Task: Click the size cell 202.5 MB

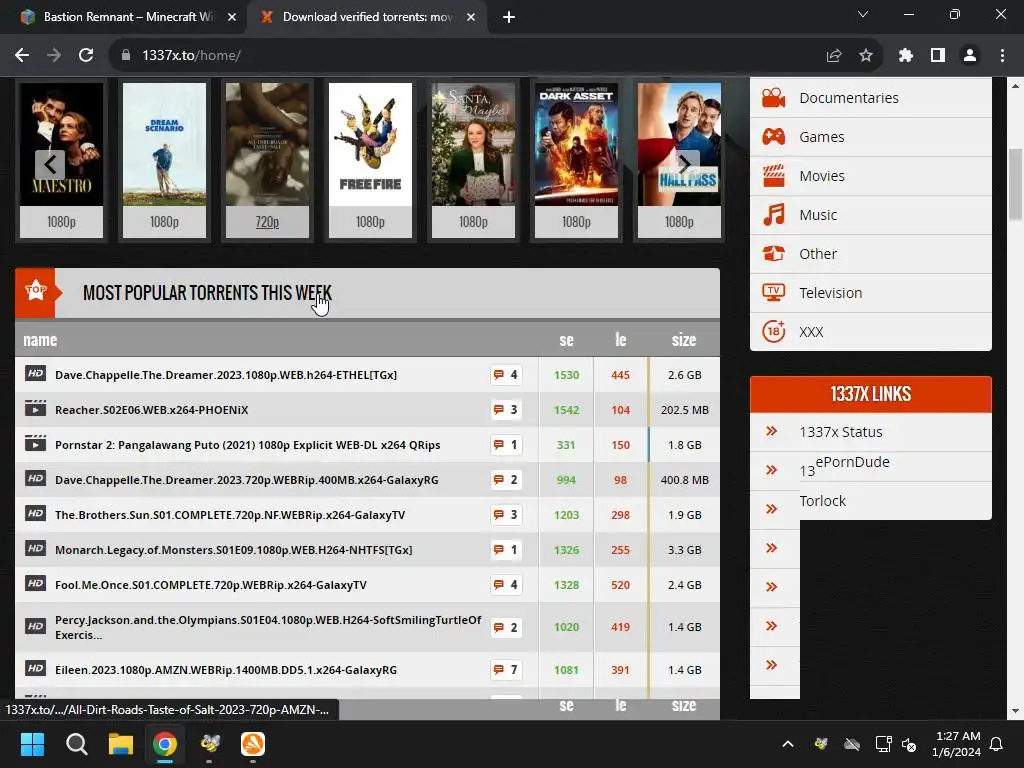Action: (x=684, y=410)
